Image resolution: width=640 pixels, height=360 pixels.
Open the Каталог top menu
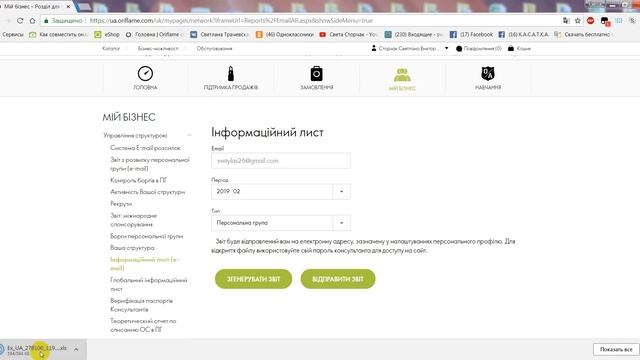[111, 48]
